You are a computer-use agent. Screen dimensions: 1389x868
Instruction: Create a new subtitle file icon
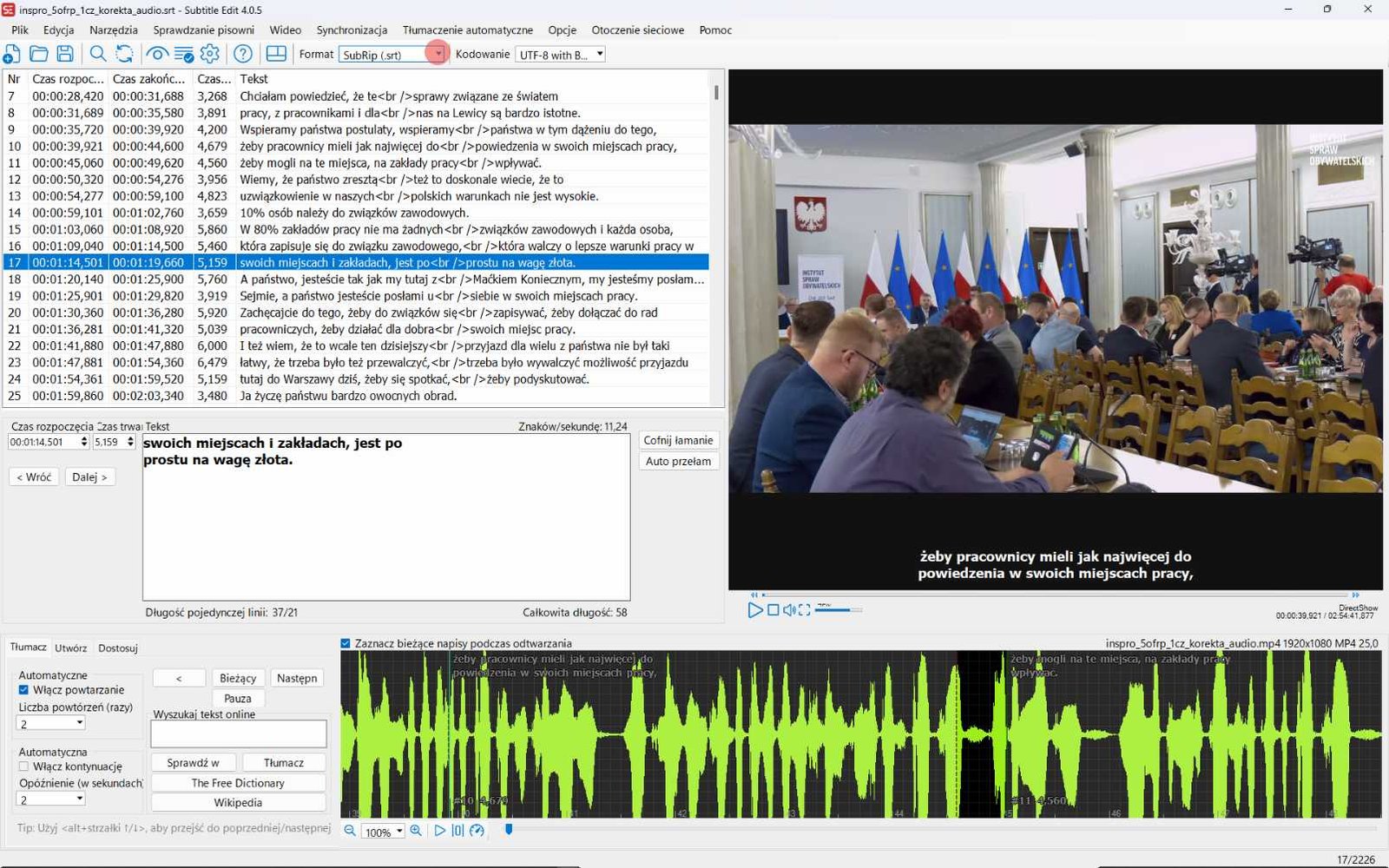point(12,54)
